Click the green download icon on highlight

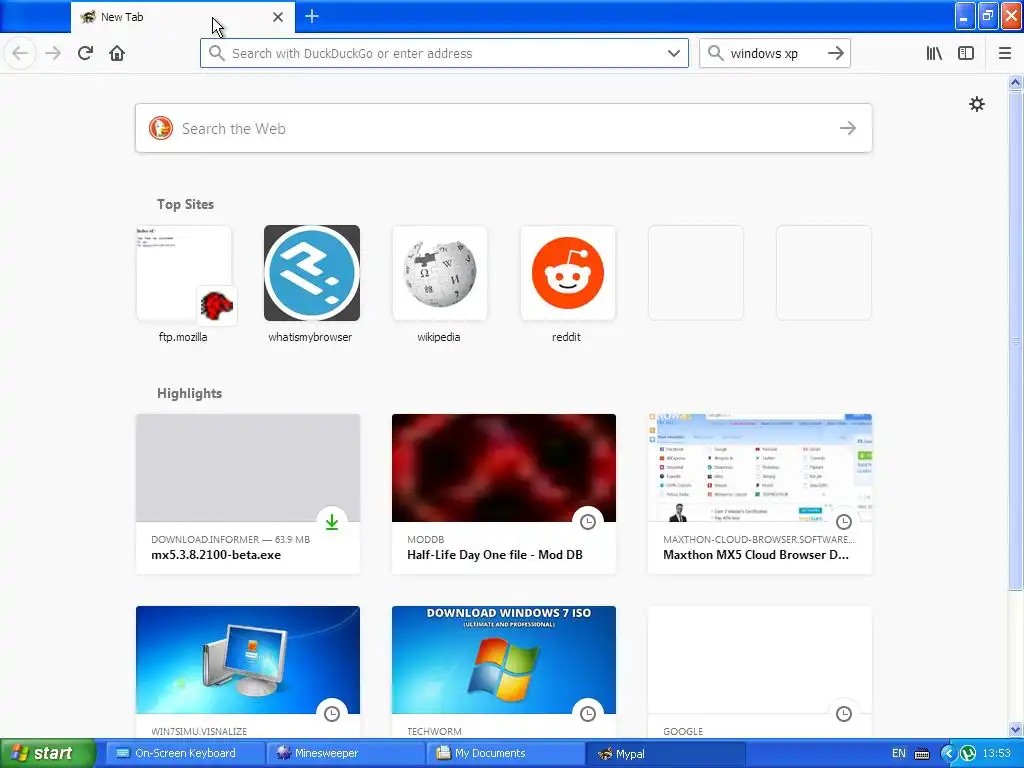pyautogui.click(x=332, y=522)
